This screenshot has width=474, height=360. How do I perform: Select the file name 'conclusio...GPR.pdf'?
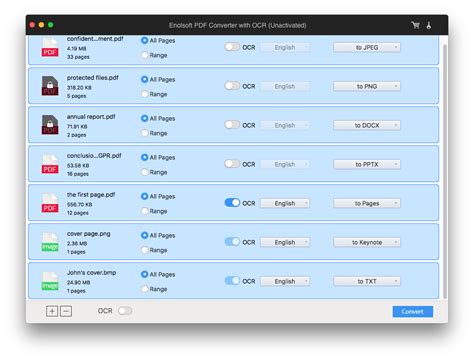pyautogui.click(x=94, y=156)
